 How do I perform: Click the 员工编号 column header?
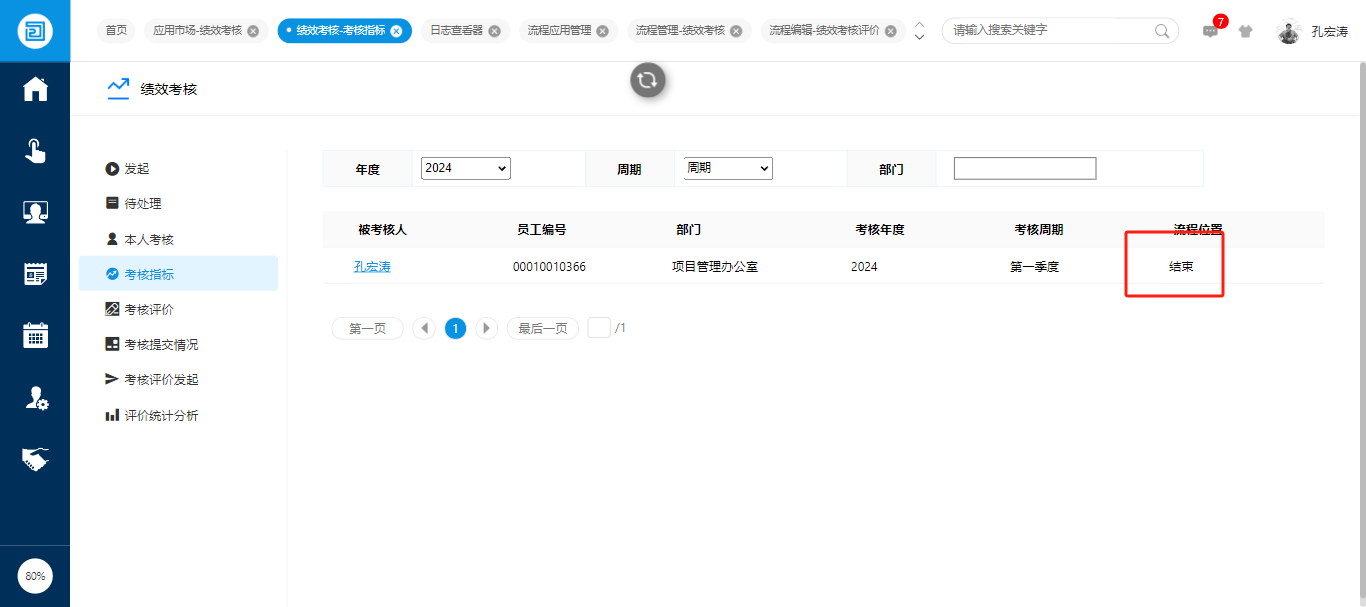coord(542,229)
